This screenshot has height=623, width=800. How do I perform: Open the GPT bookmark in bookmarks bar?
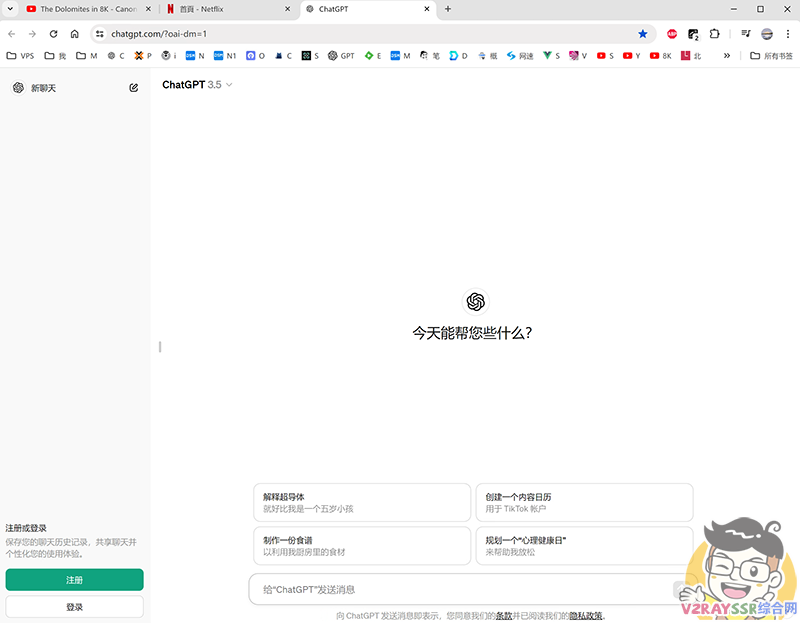click(341, 56)
